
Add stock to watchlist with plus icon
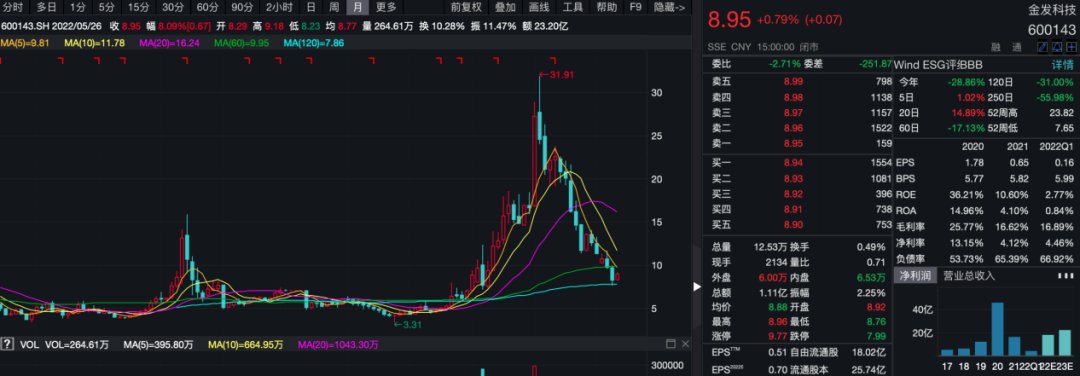[x=1072, y=47]
